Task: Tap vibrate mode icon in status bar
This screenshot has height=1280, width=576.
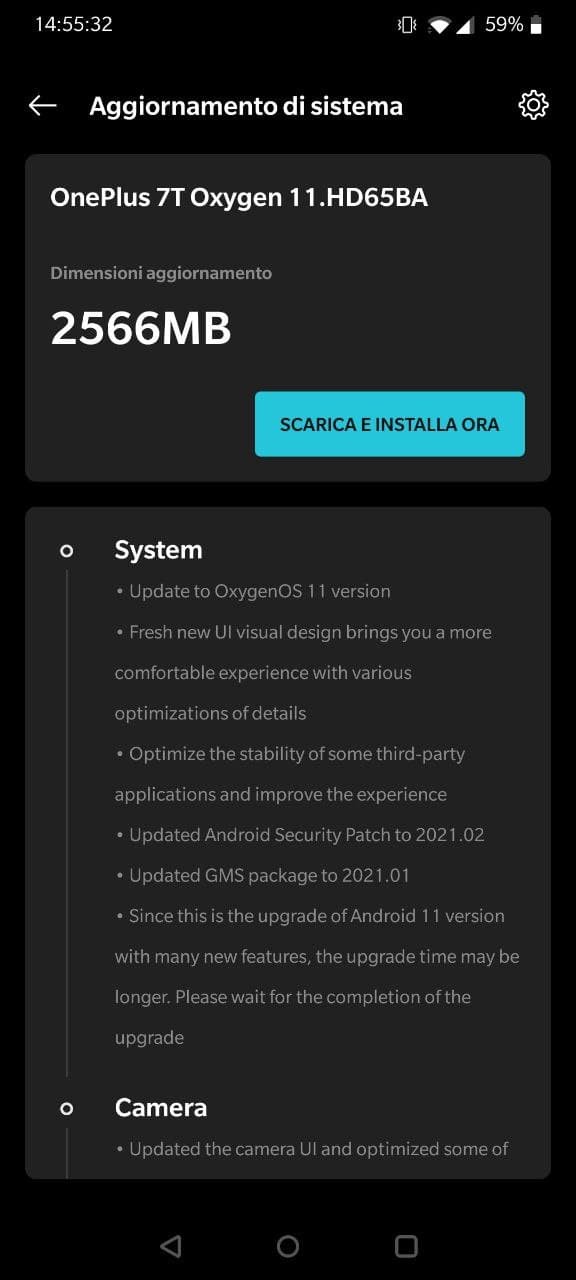Action: point(406,25)
